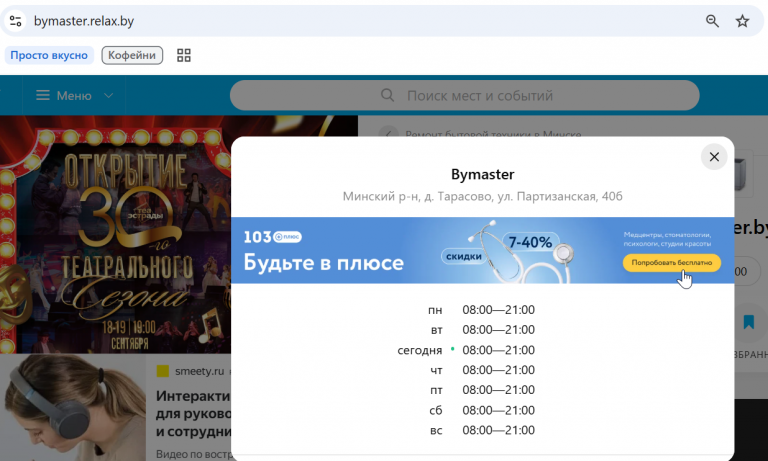The width and height of the screenshot is (768, 461).
Task: Click the 103 плюс logo in banner
Action: pyautogui.click(x=272, y=237)
